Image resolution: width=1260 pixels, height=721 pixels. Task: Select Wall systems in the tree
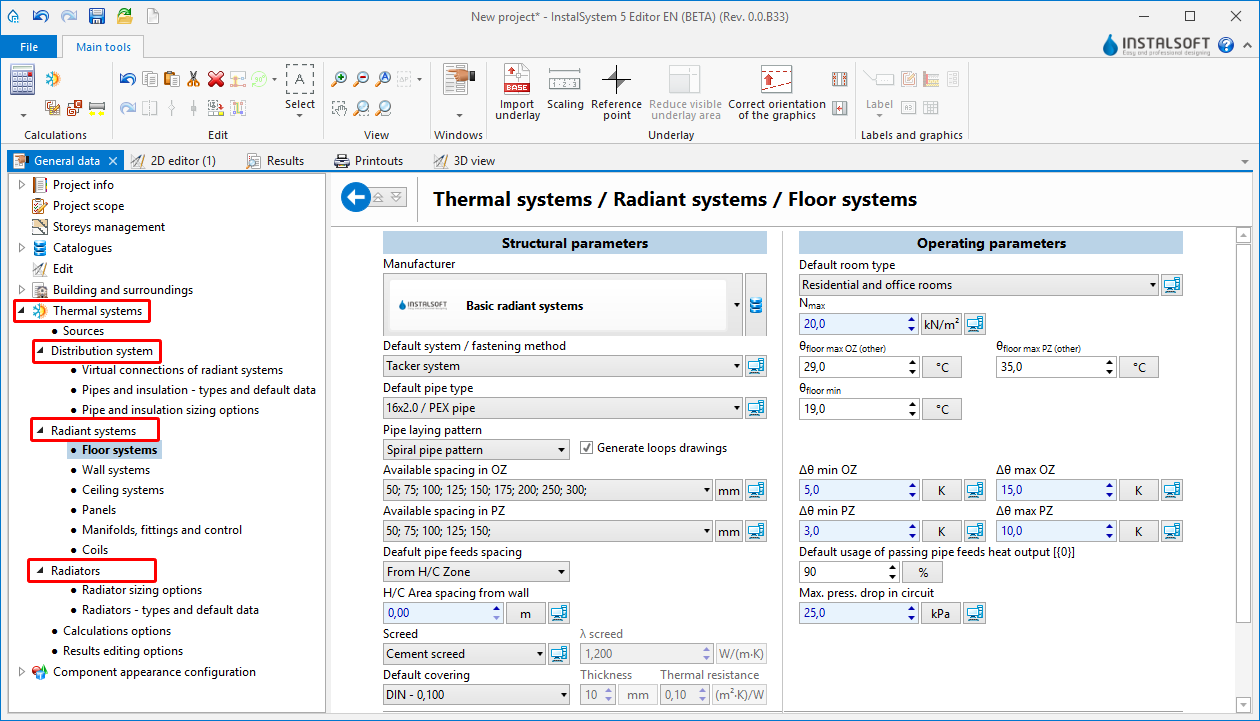click(116, 470)
